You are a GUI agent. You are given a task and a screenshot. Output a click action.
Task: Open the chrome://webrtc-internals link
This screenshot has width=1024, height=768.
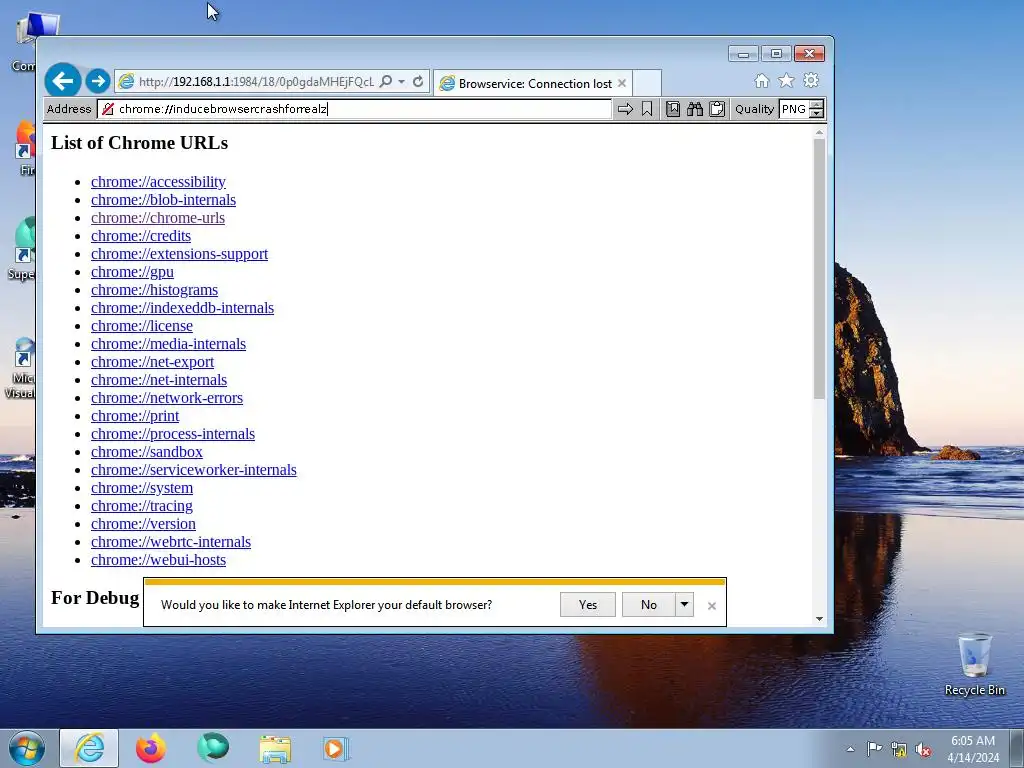[170, 541]
